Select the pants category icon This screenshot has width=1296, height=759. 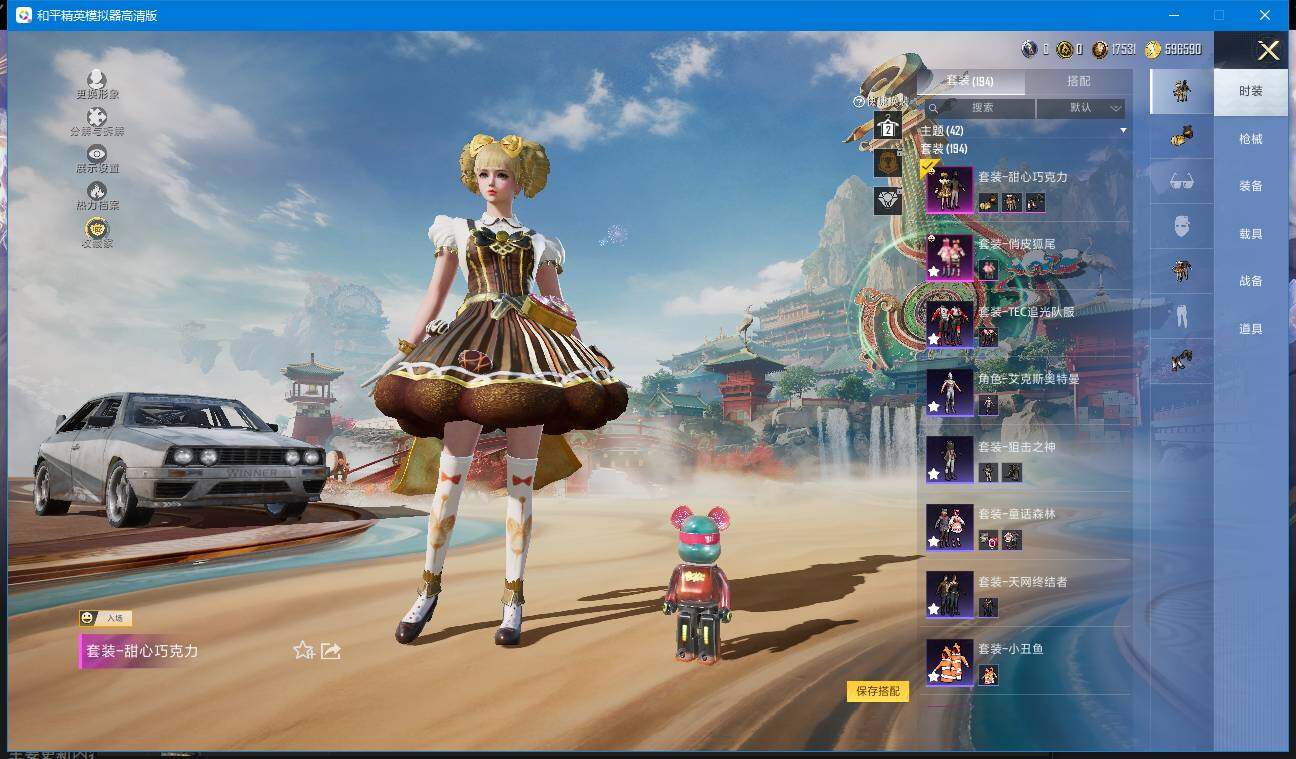click(1182, 317)
